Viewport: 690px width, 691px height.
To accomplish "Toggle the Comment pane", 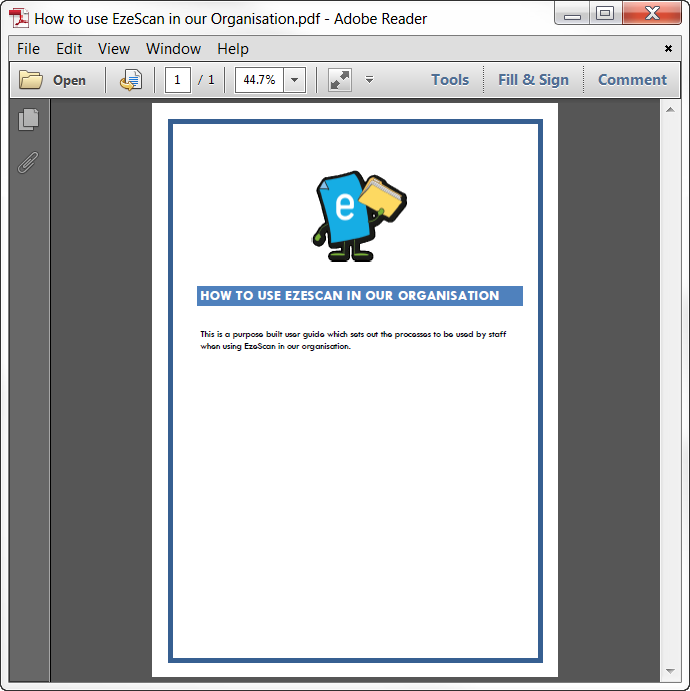I will pyautogui.click(x=632, y=80).
